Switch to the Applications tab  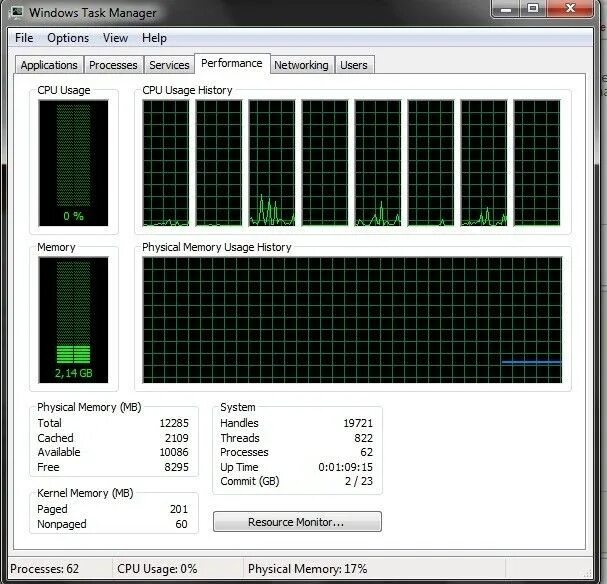tap(49, 65)
